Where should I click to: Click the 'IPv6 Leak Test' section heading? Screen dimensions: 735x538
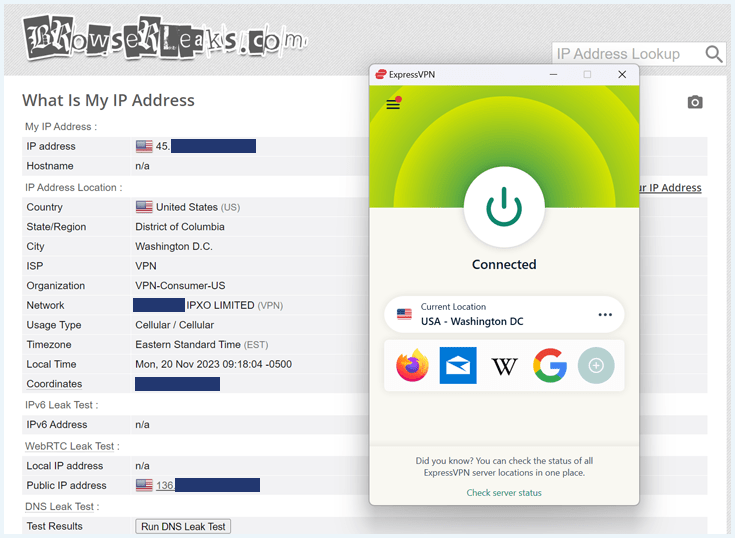61,405
